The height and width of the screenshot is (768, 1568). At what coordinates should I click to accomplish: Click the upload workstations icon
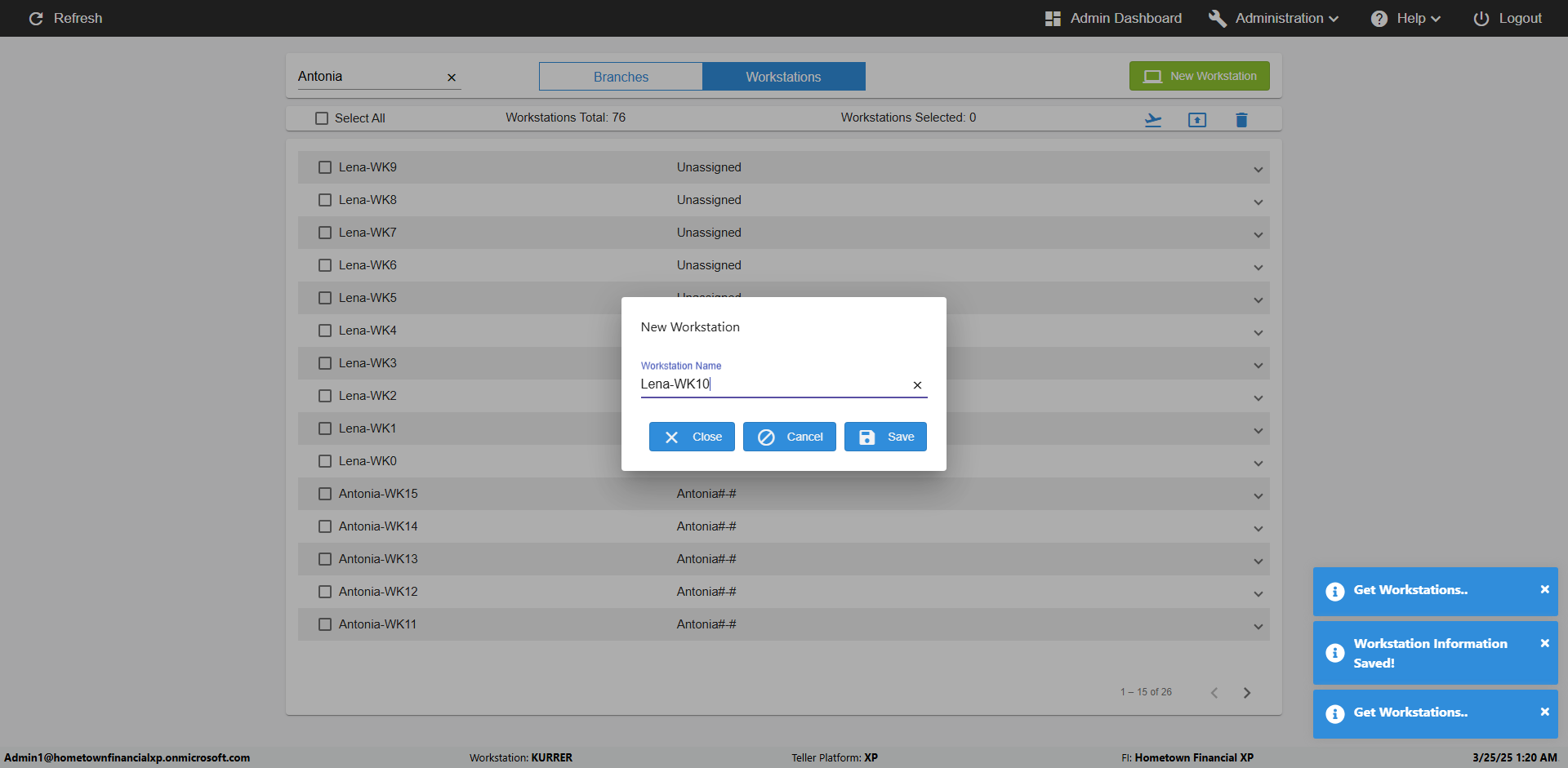pyautogui.click(x=1197, y=120)
